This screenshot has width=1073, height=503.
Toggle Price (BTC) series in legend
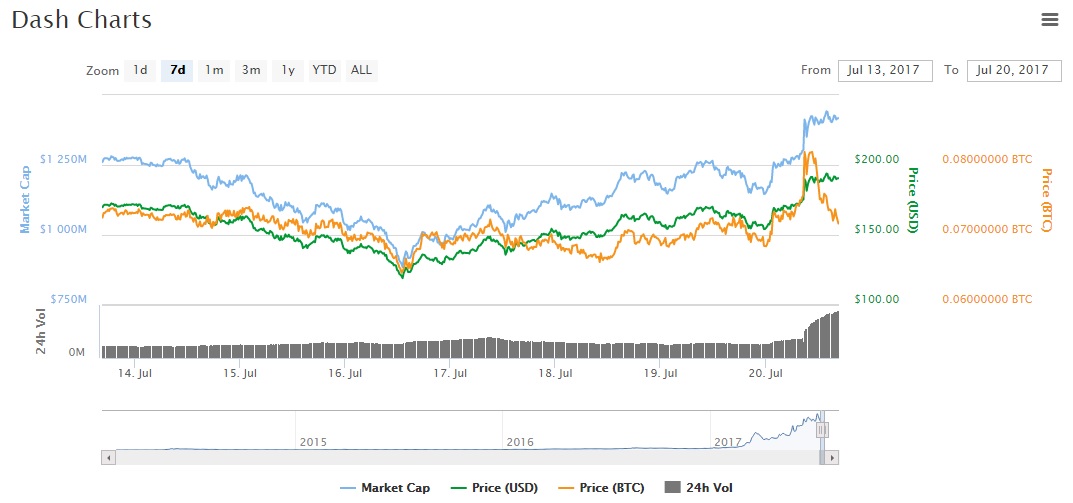tap(601, 488)
